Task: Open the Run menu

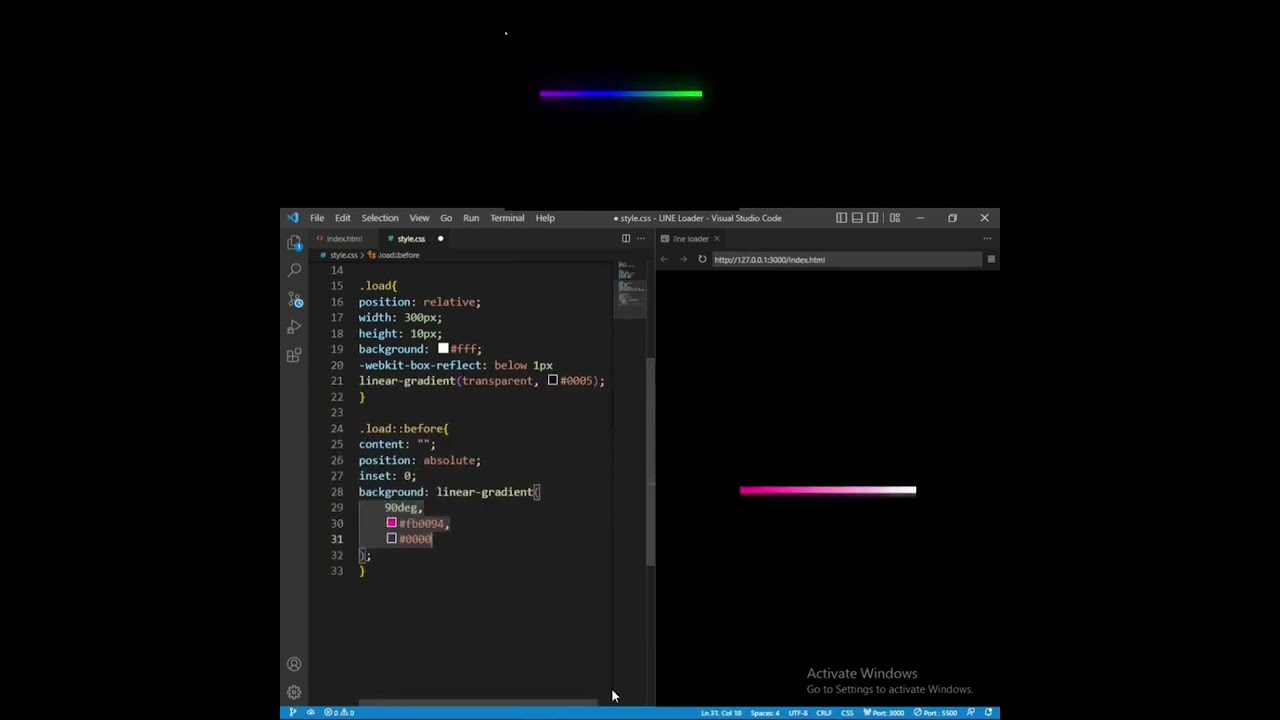Action: click(x=471, y=217)
